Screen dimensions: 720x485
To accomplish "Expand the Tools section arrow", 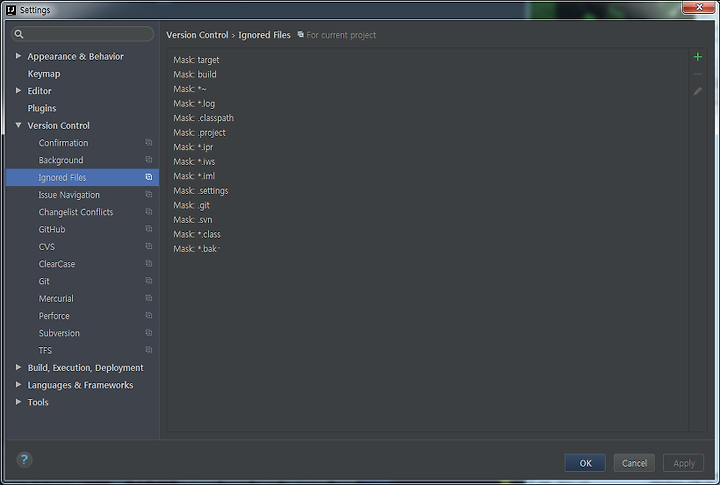I will coord(18,402).
